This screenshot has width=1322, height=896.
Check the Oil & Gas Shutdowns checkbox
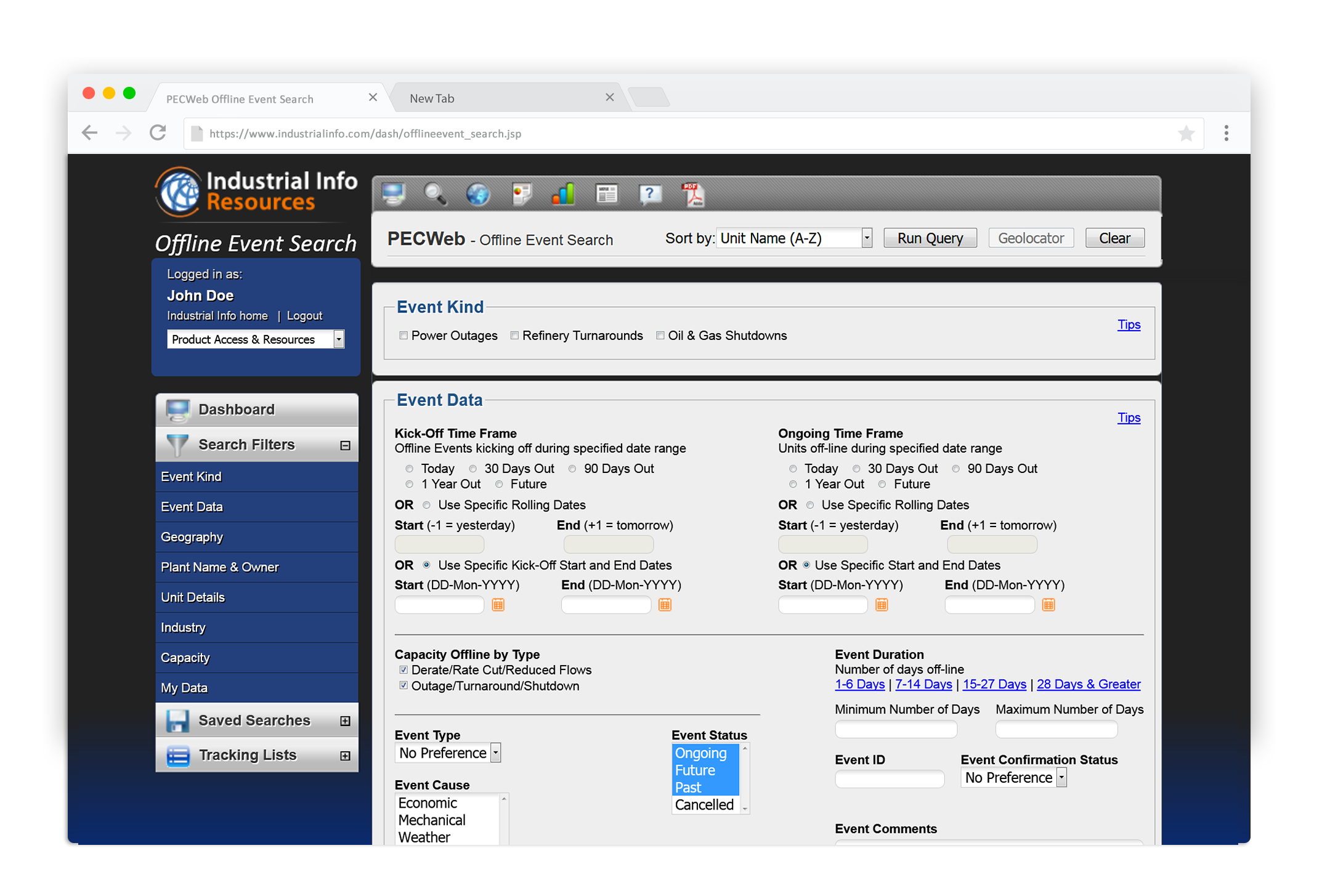pos(660,336)
